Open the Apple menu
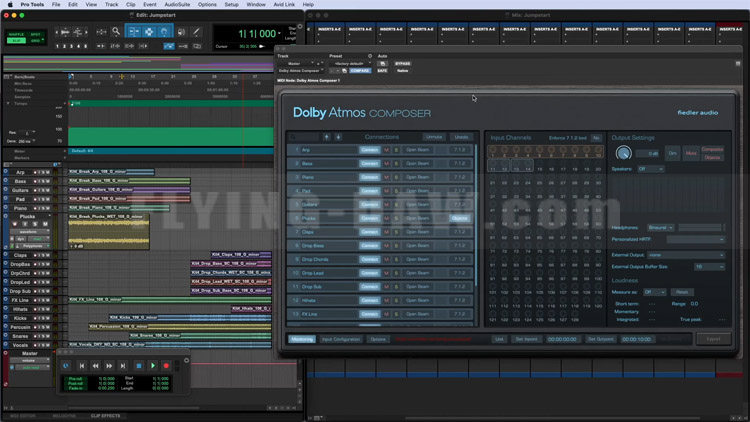The height and width of the screenshot is (422, 750). click(x=10, y=4)
